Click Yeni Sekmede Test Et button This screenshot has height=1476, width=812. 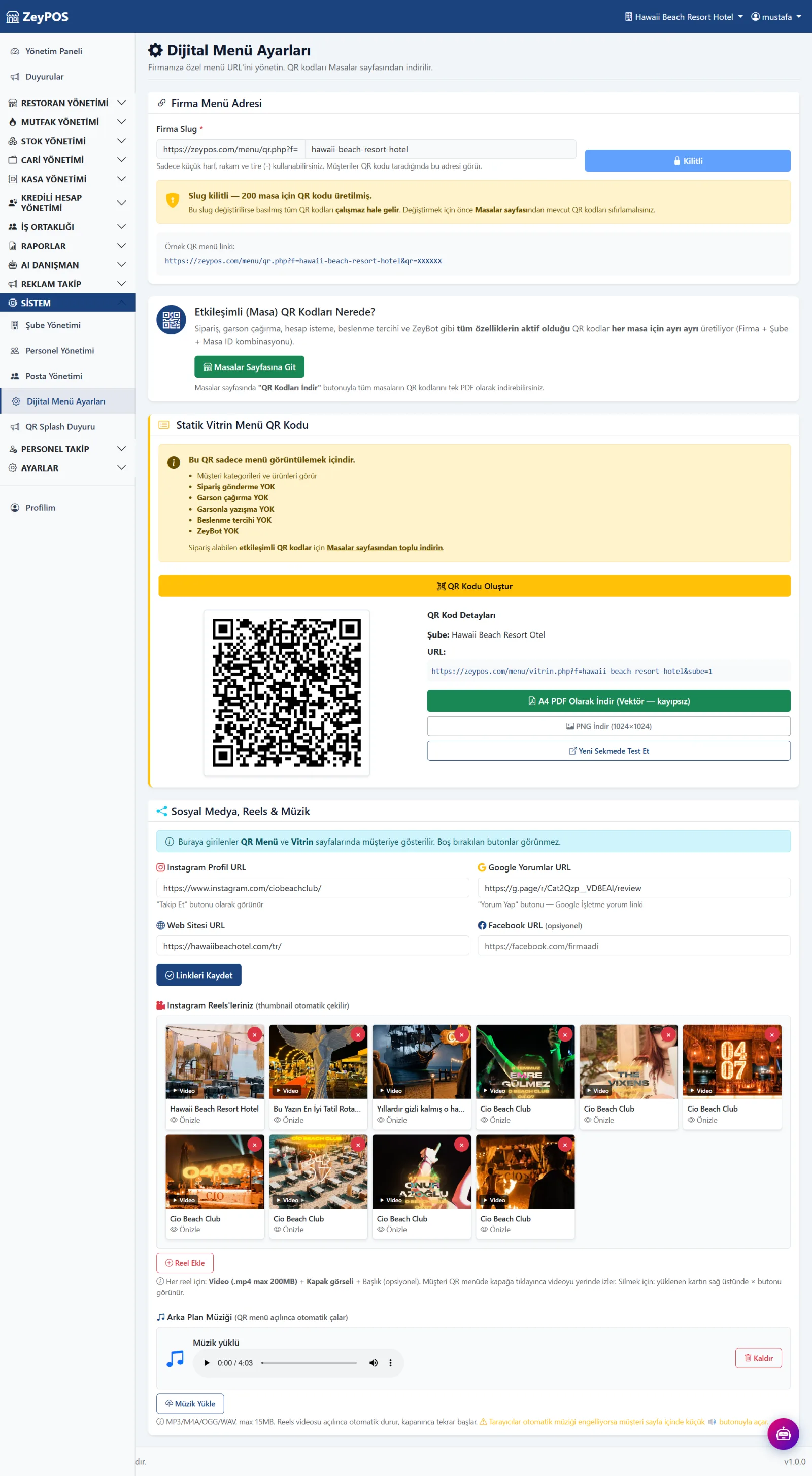click(608, 751)
